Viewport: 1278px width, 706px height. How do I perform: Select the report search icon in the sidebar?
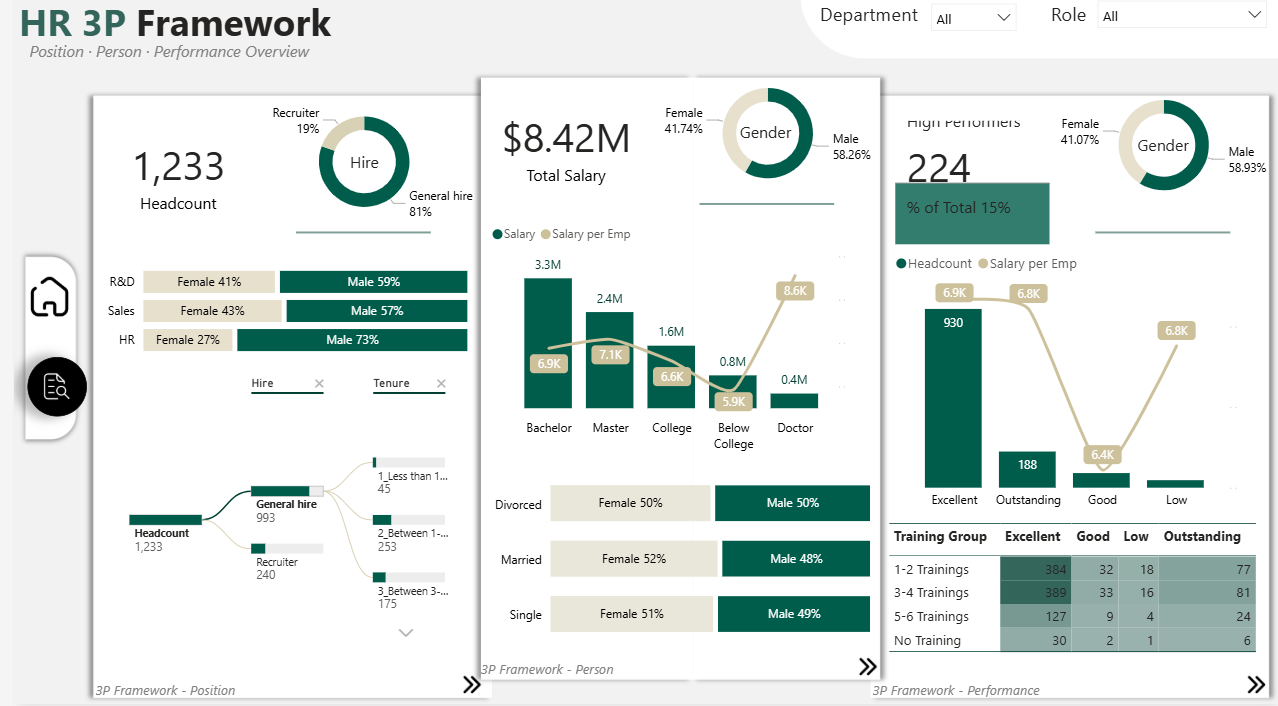coord(55,386)
